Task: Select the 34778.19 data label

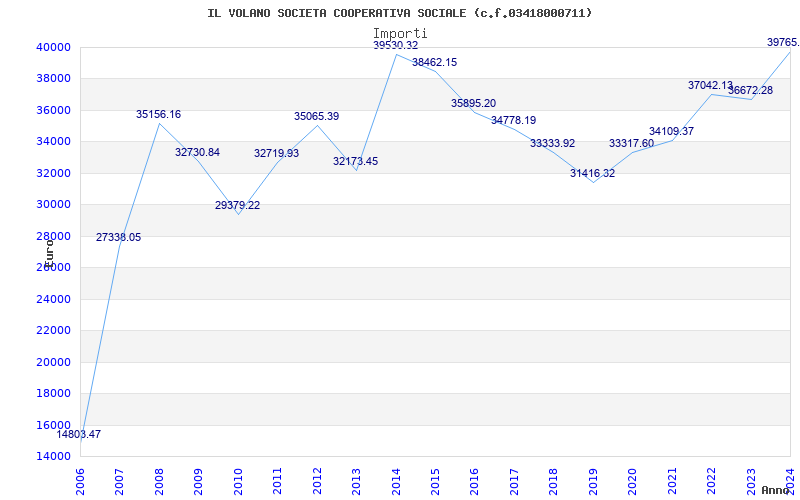Action: (x=514, y=120)
